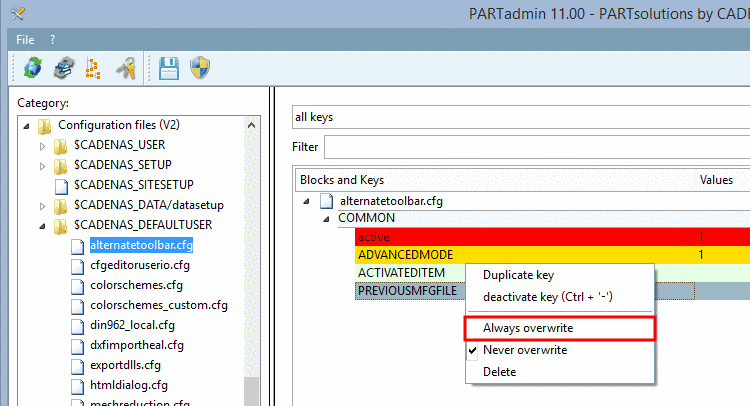Open the File menu
Viewport: 750px width, 406px height.
click(x=25, y=40)
